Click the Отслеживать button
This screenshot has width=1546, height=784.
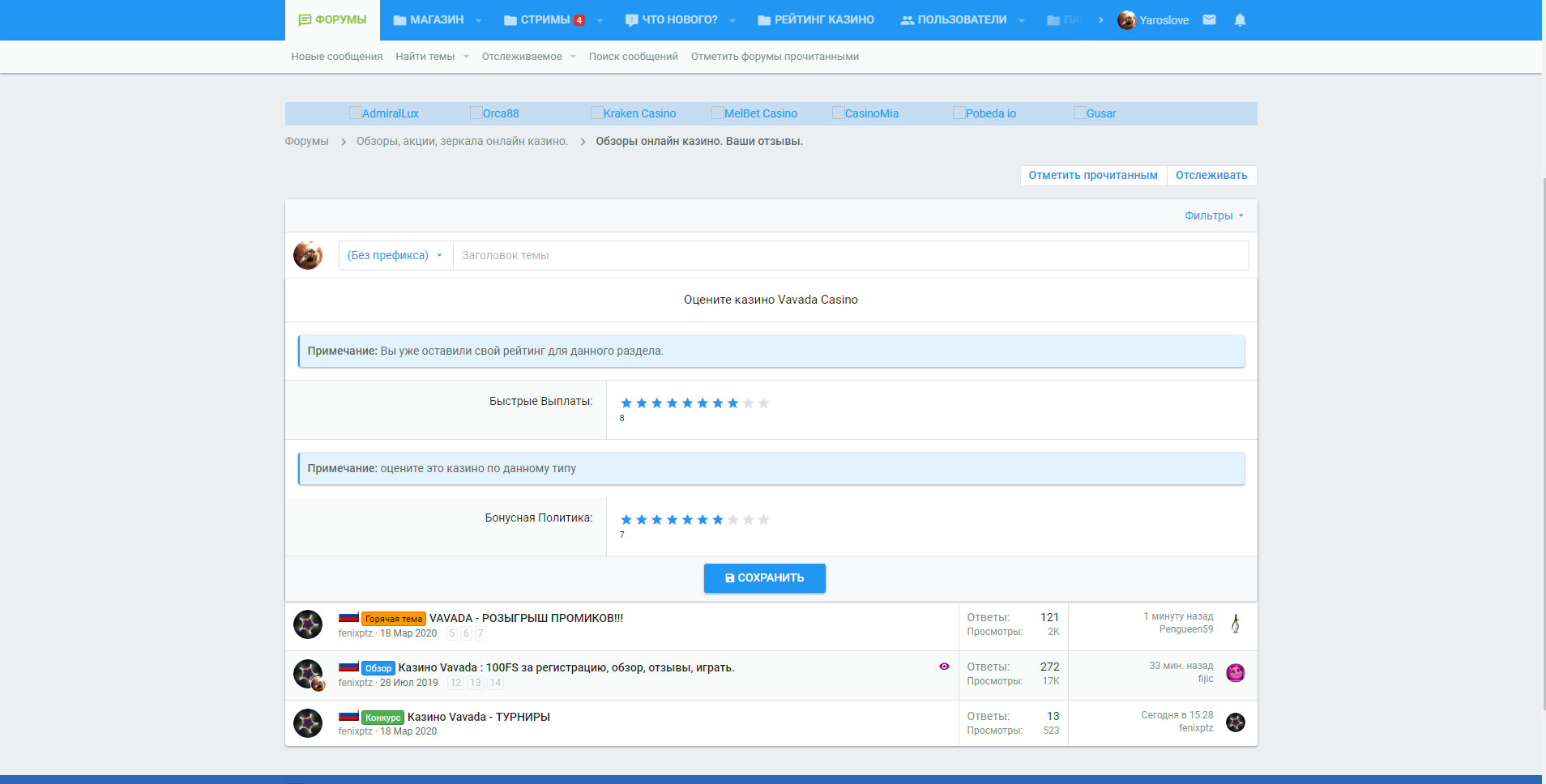tap(1211, 175)
